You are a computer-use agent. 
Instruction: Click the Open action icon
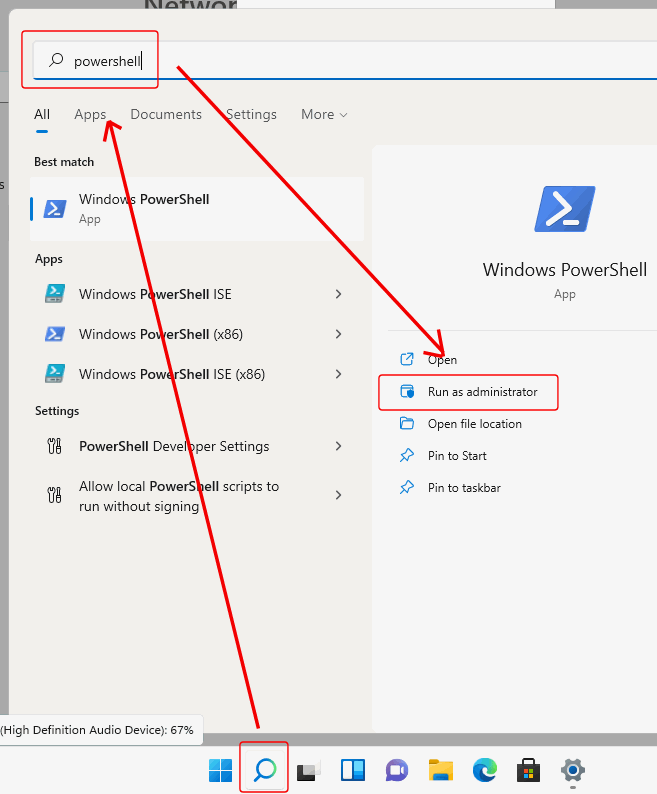point(407,359)
